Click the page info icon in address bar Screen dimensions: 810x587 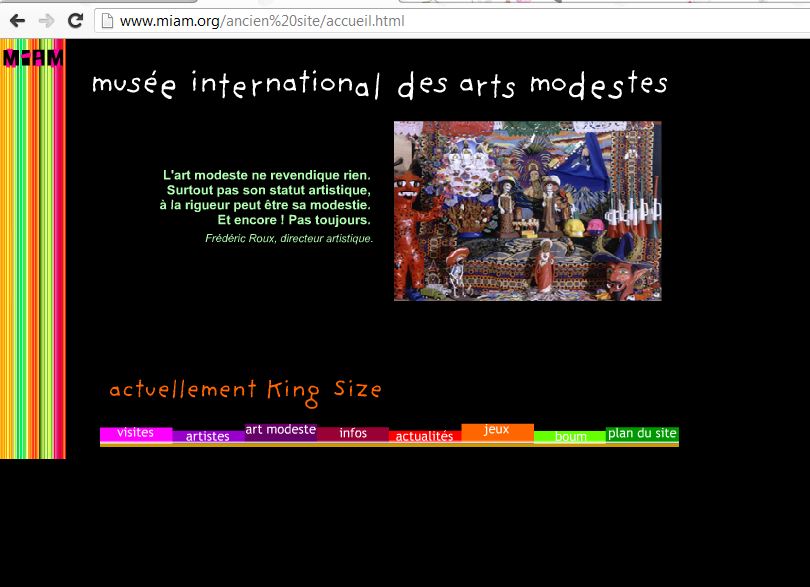click(107, 20)
